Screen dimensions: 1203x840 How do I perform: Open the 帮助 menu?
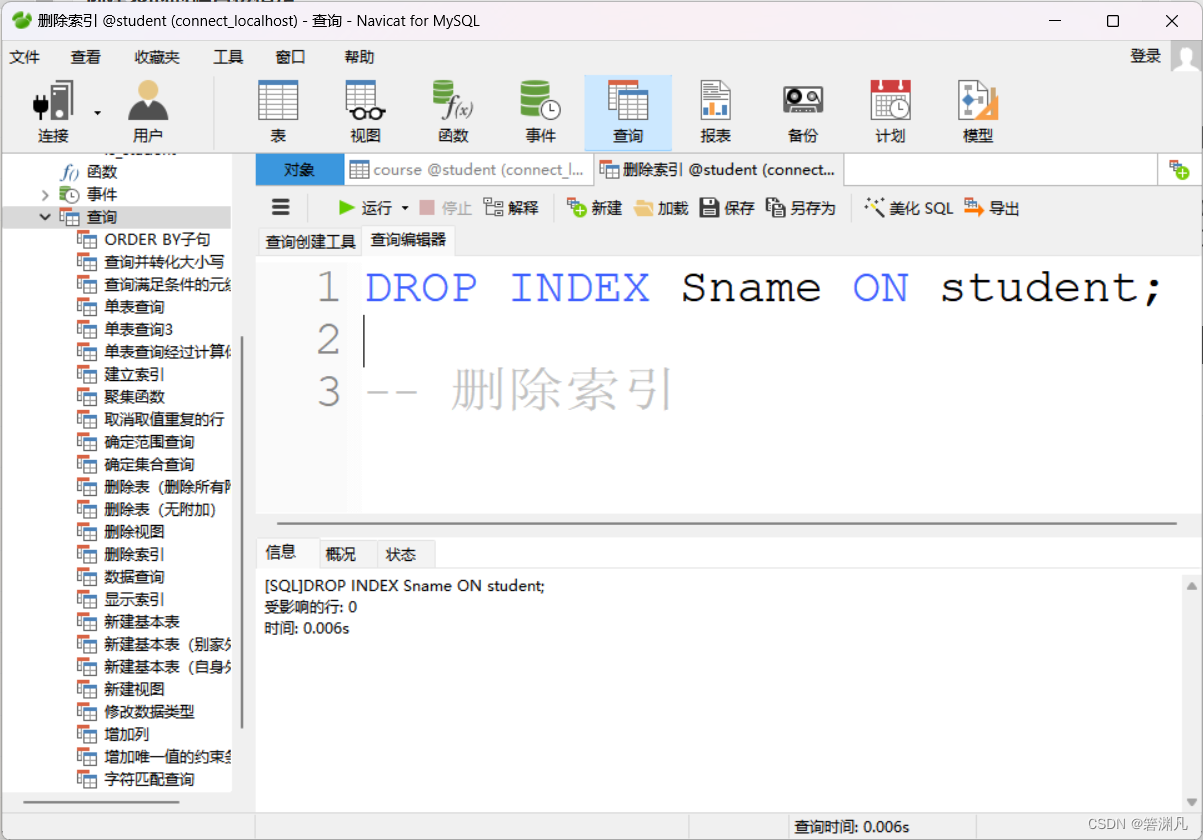point(359,57)
